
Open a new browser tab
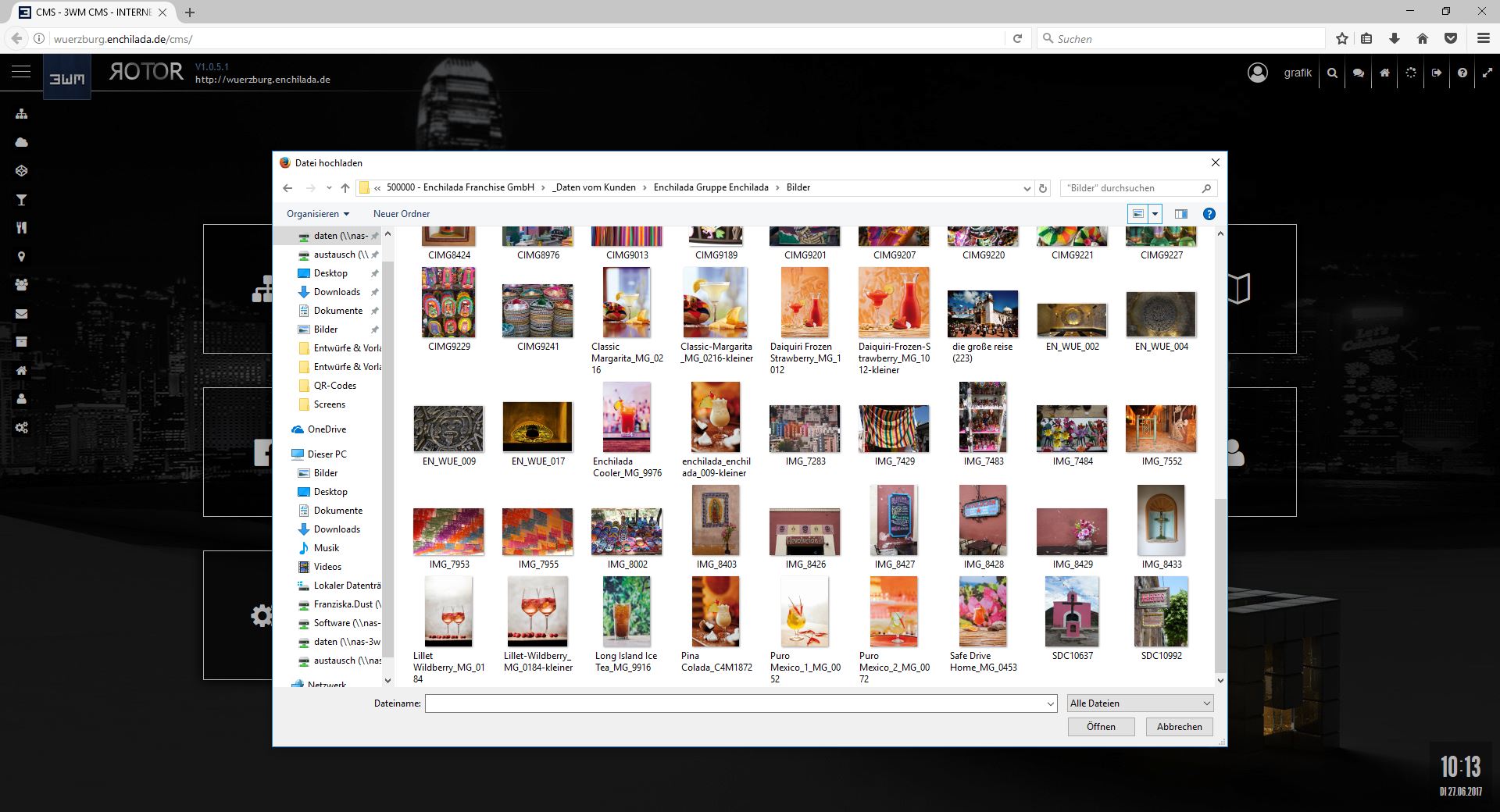coord(190,12)
